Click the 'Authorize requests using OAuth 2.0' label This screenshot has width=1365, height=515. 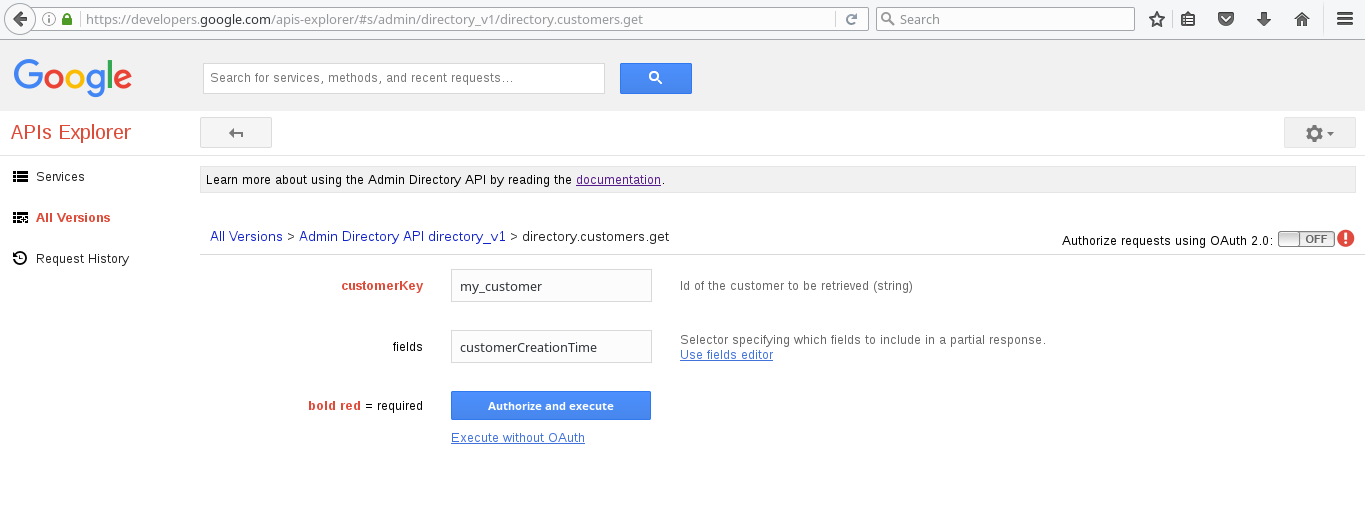point(1167,240)
